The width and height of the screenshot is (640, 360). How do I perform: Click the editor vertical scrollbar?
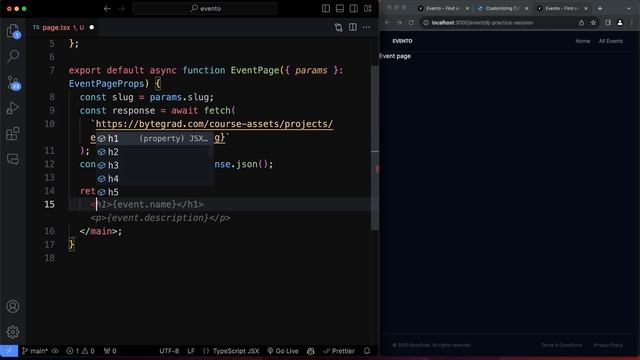[375, 147]
